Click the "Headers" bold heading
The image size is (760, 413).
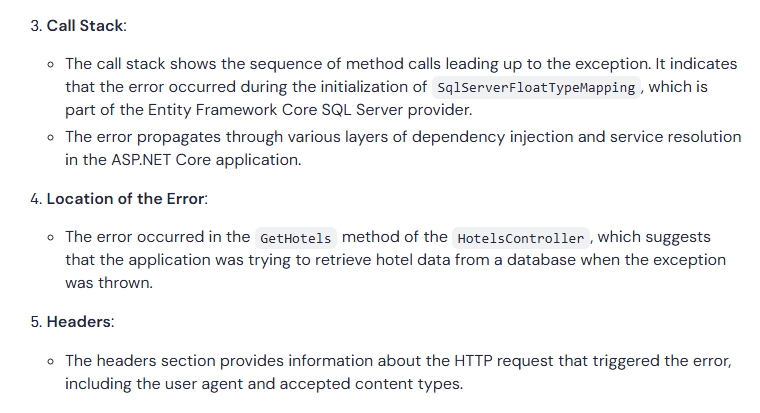click(x=79, y=322)
